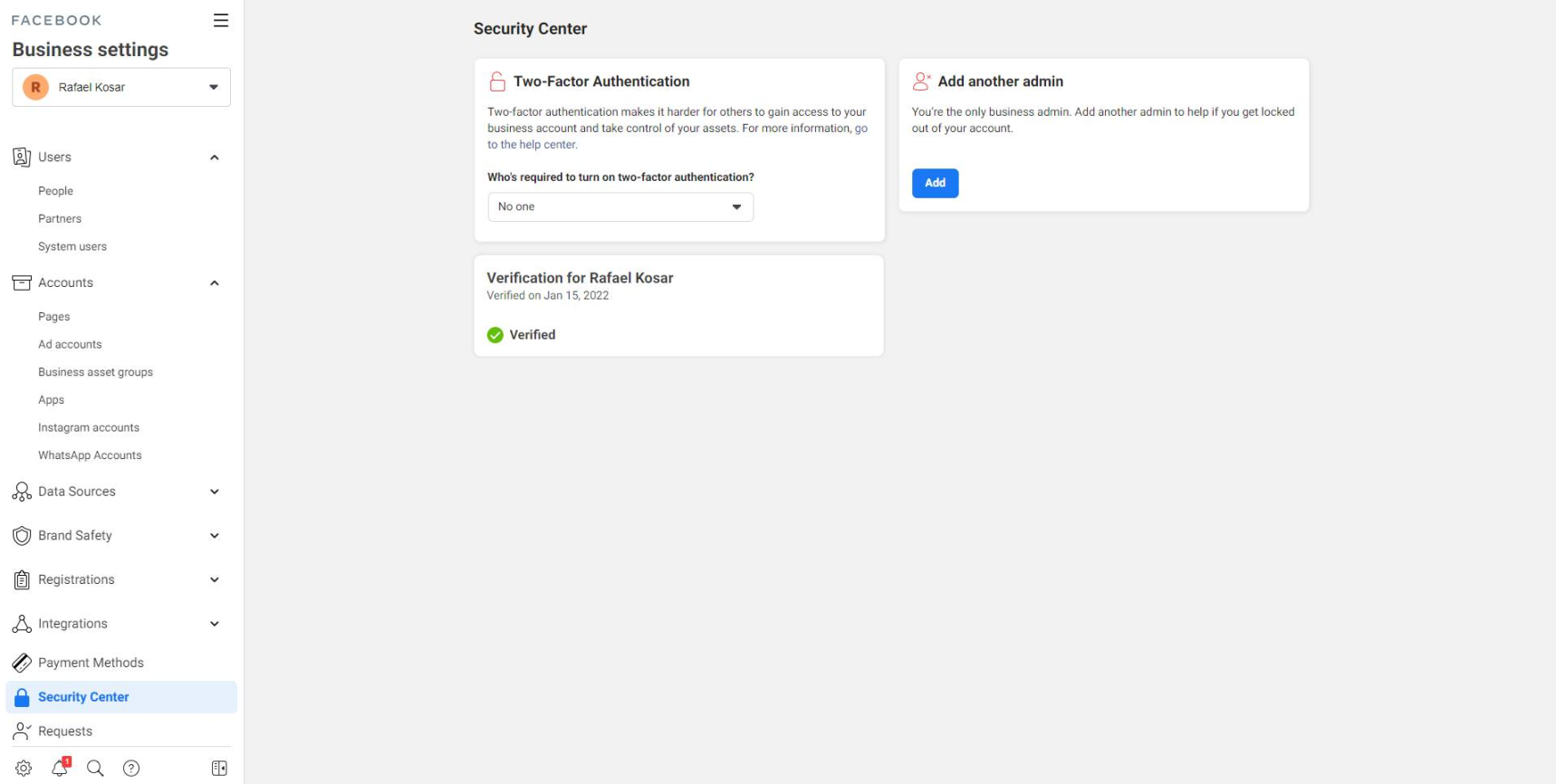Open settings gear in the sidebar footer
Image resolution: width=1556 pixels, height=784 pixels.
24,768
